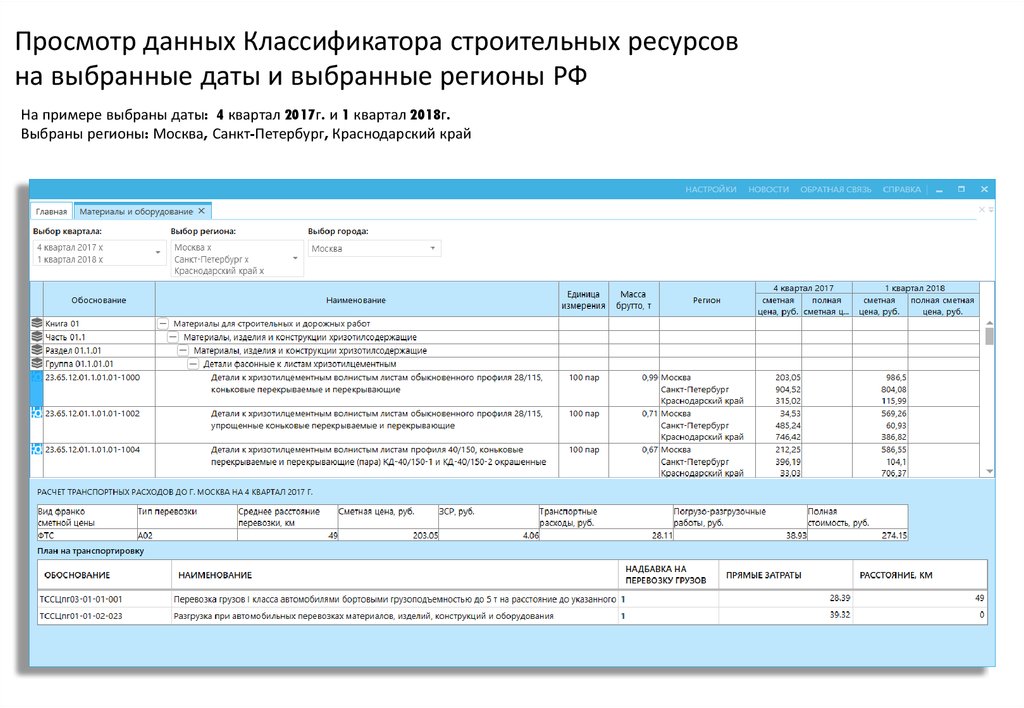1024x708 pixels.
Task: Click the layers icon beside Книга 01
Action: tap(37, 324)
